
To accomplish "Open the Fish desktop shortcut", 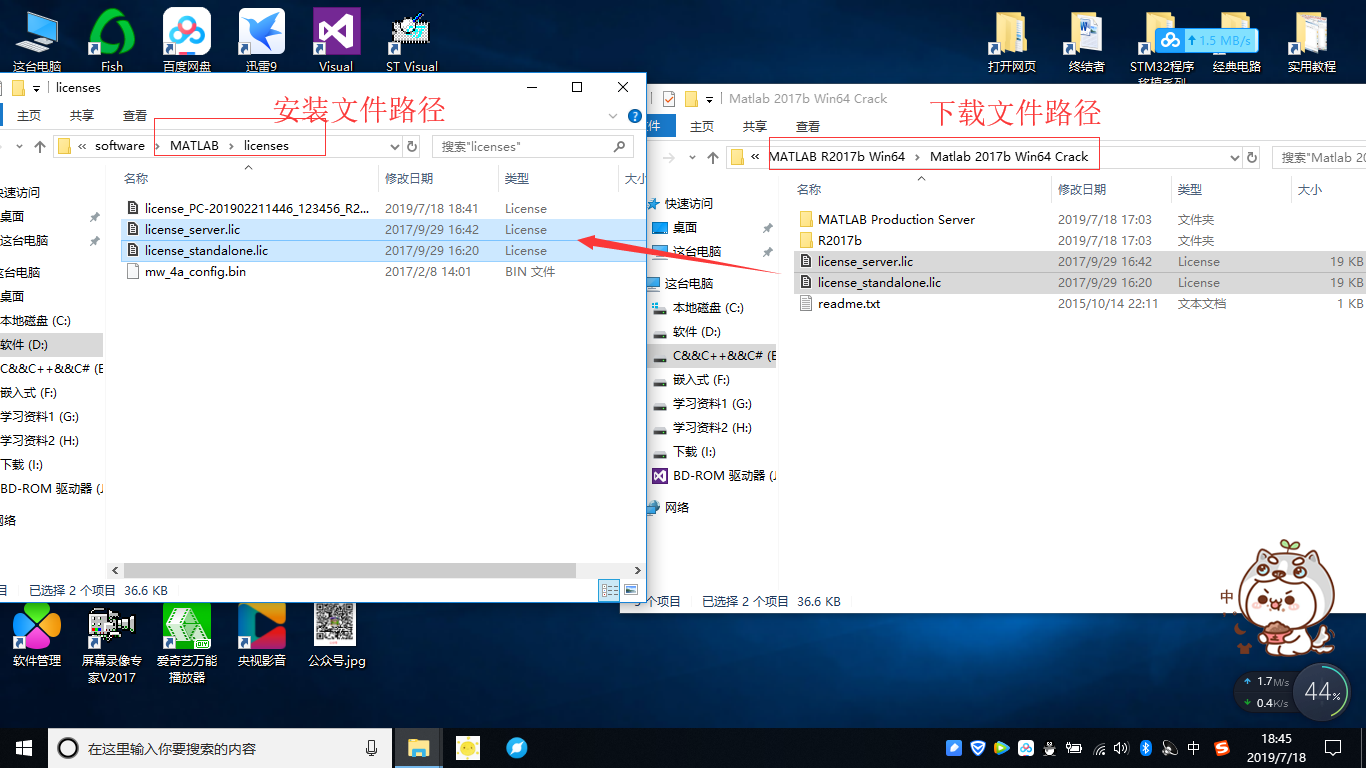I will pos(112,40).
